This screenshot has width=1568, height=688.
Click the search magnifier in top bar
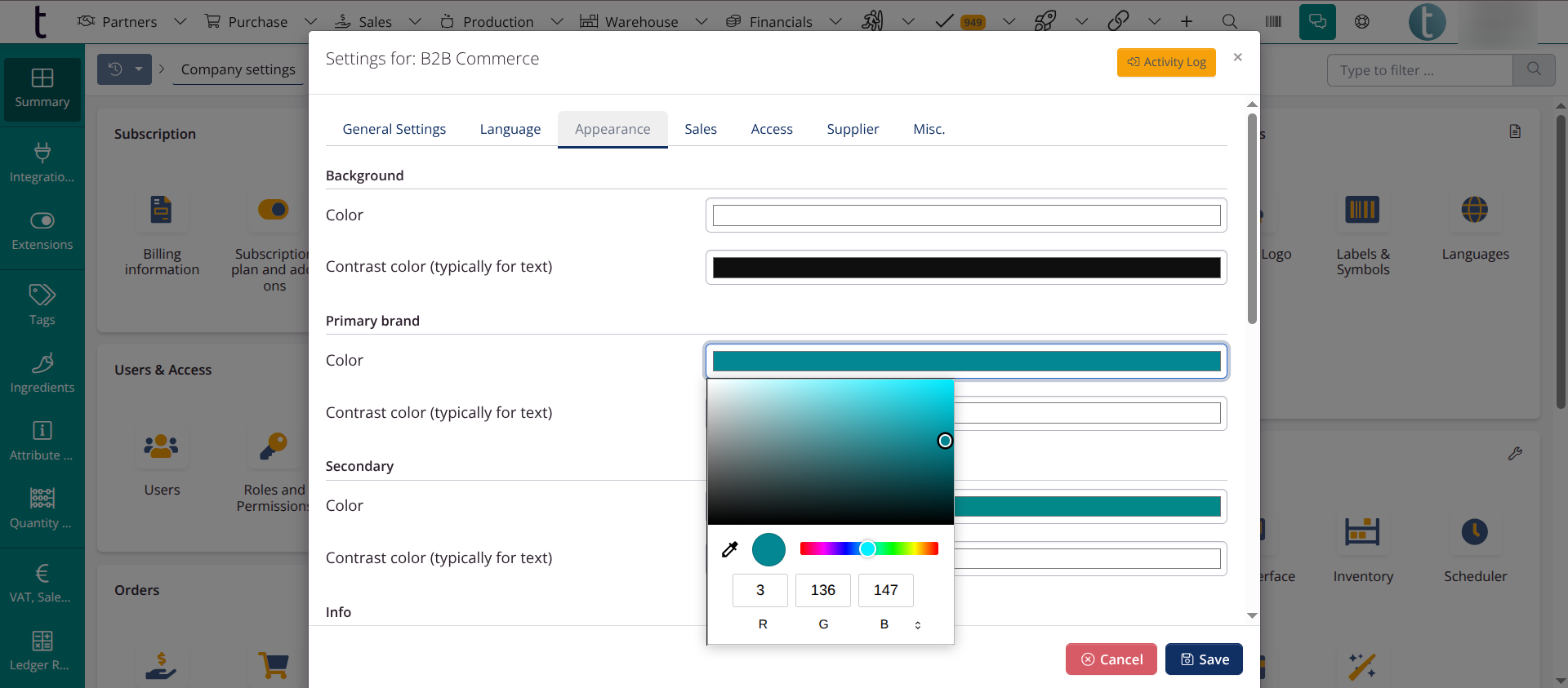(1229, 22)
